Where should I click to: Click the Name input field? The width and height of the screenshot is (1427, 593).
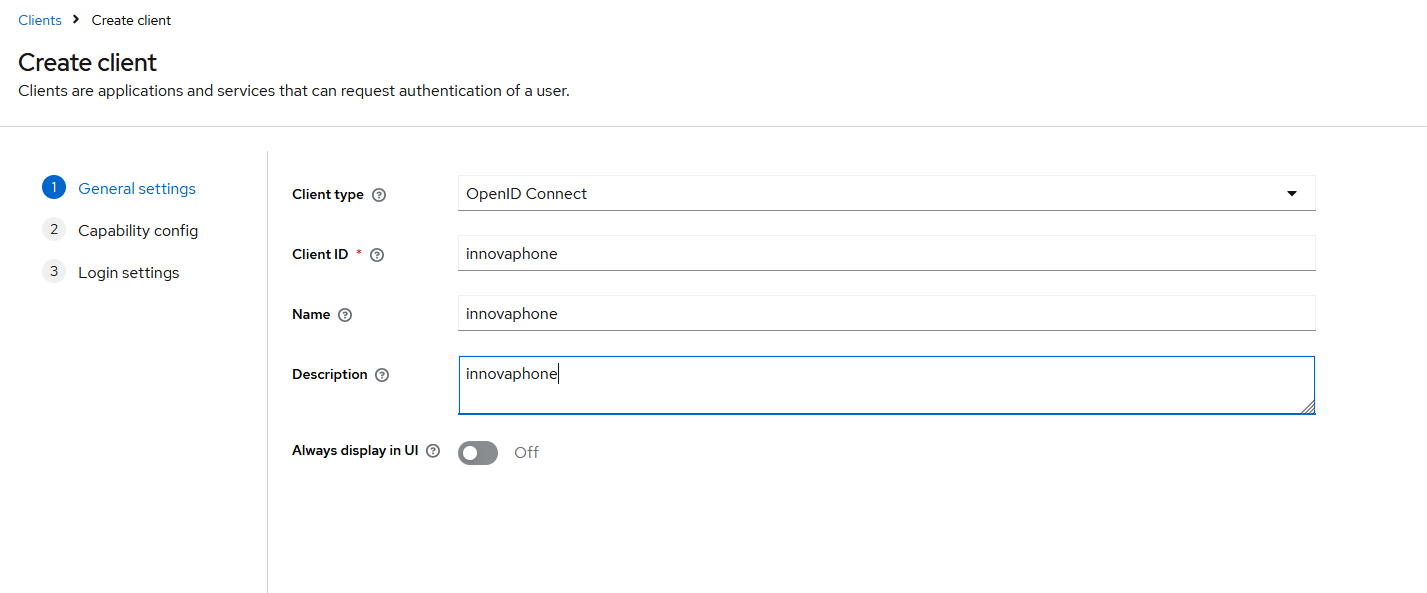tap(886, 314)
